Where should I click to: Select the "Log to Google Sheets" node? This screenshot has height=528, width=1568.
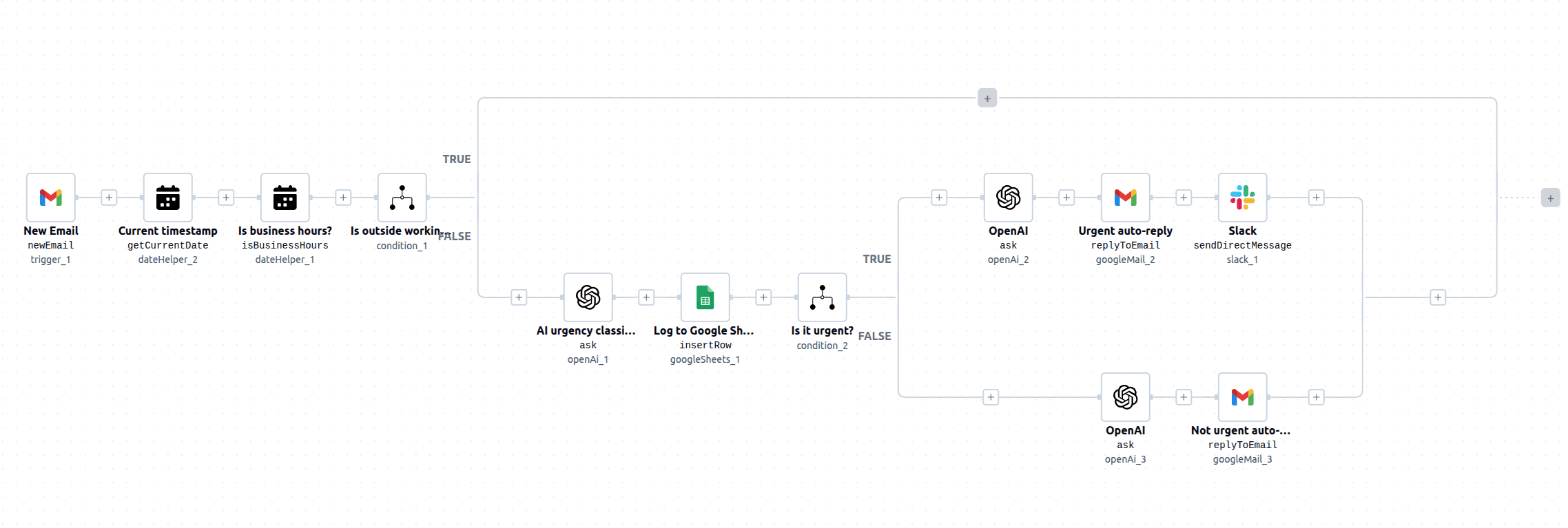pyautogui.click(x=705, y=297)
